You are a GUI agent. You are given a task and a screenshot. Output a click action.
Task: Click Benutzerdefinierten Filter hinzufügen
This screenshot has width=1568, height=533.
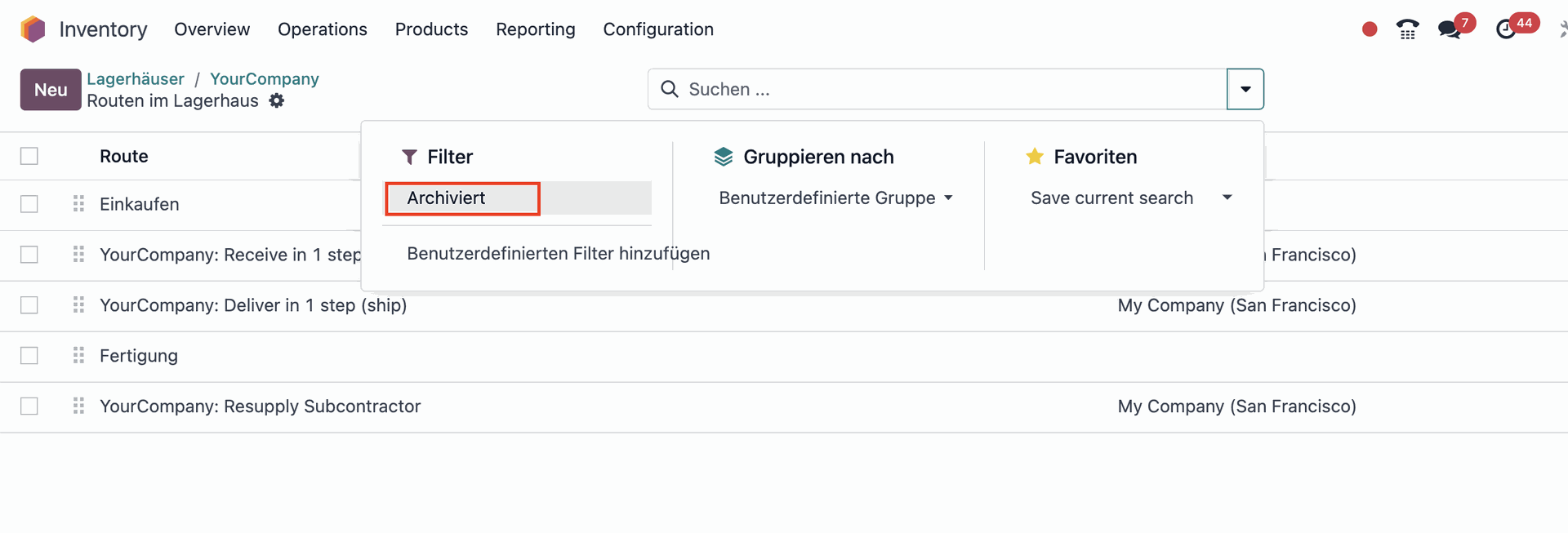[x=557, y=253]
